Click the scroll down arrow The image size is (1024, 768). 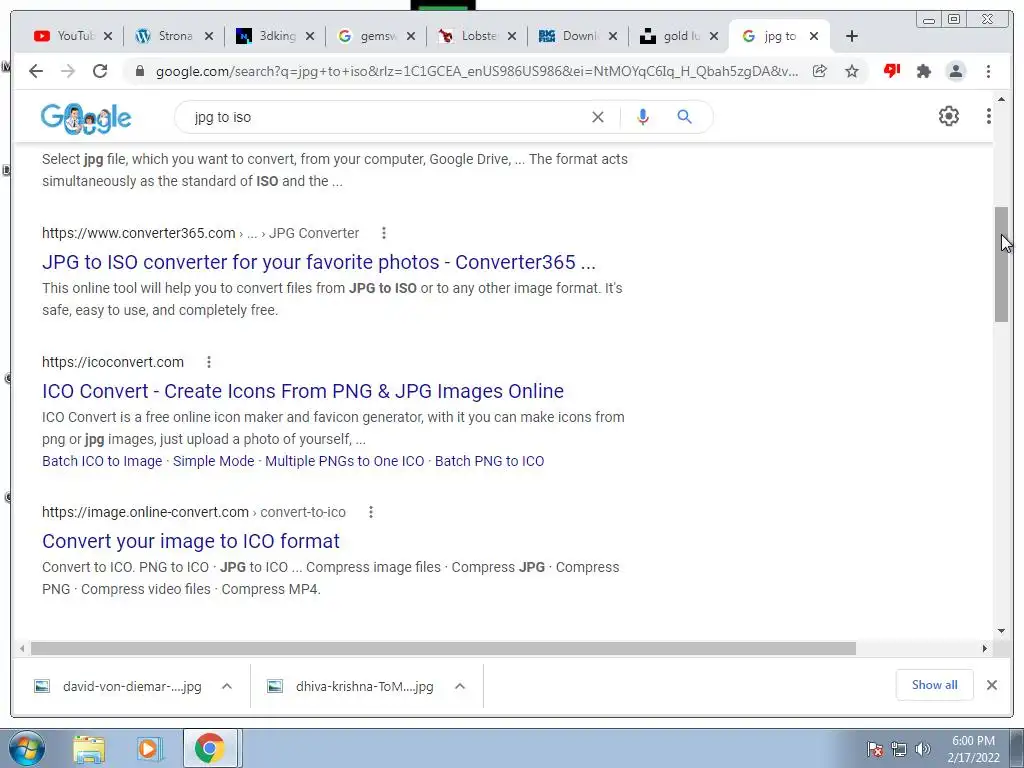pyautogui.click(x=1001, y=631)
